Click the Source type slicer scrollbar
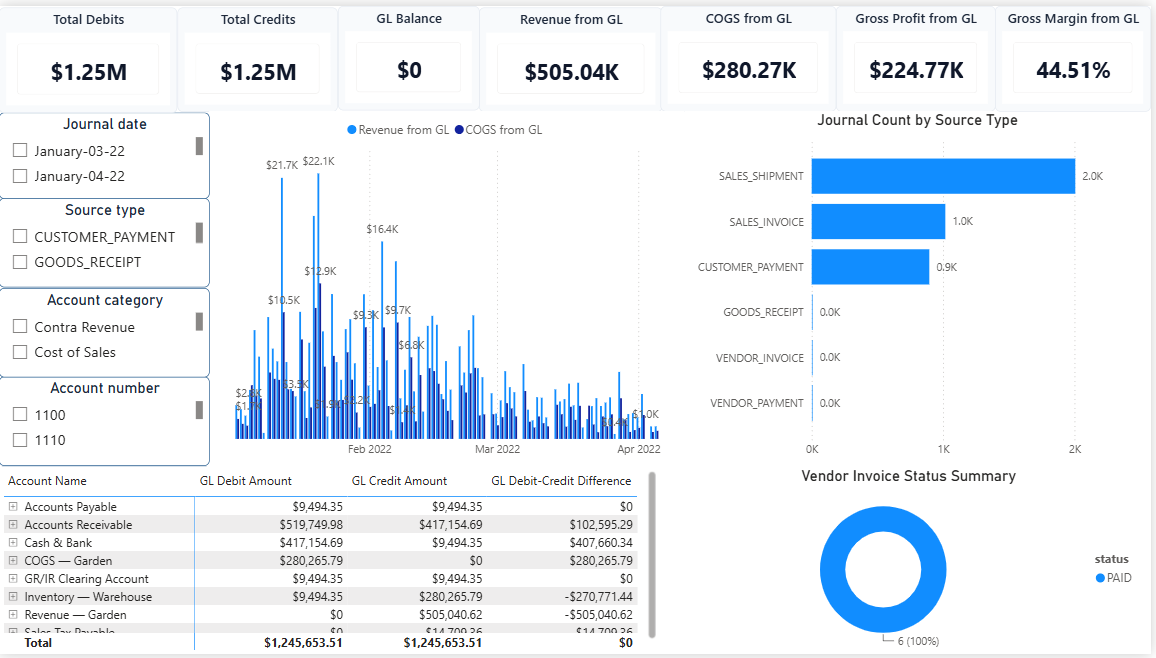This screenshot has height=658, width=1156. pyautogui.click(x=199, y=233)
